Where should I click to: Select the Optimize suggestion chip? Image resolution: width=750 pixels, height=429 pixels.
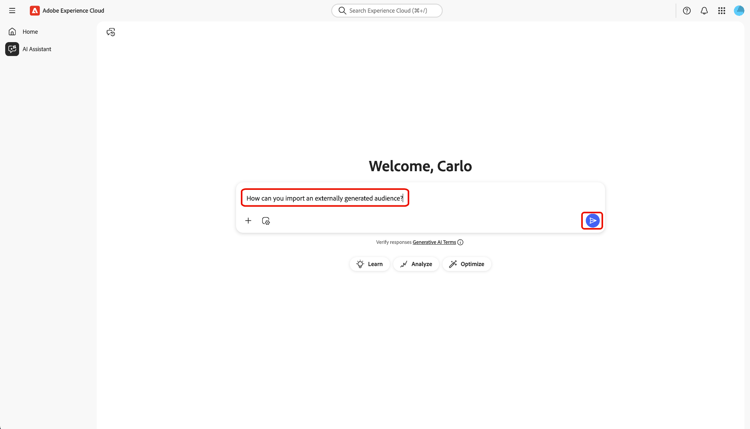coord(466,264)
